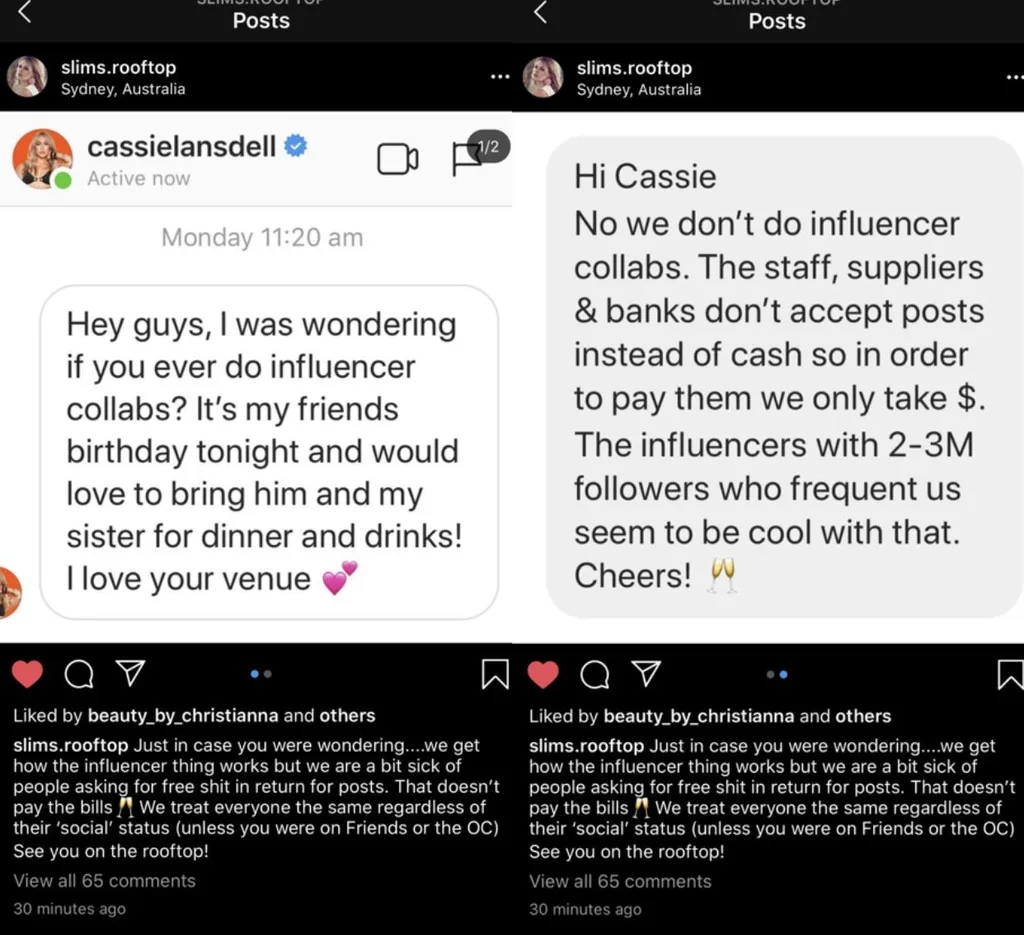Open three-dot options menu on left post
1024x935 pixels.
coord(500,78)
